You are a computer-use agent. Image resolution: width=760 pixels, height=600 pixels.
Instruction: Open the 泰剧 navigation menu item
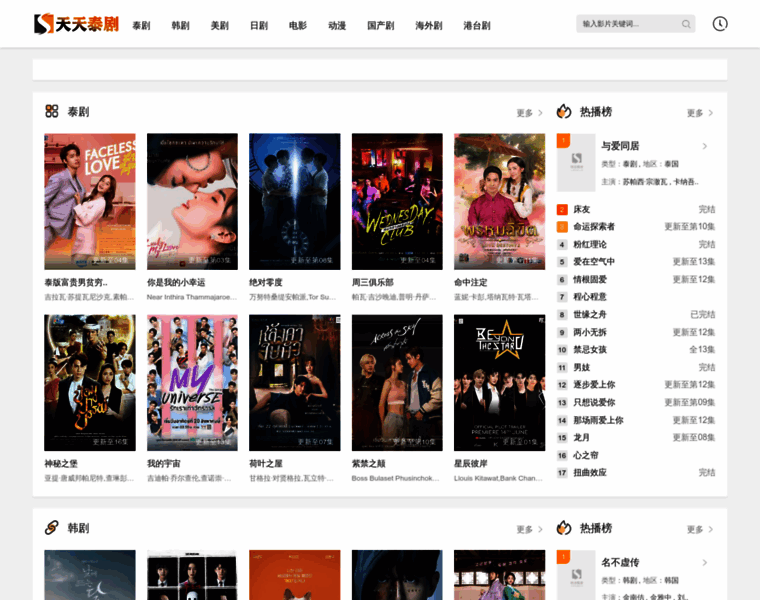(142, 26)
